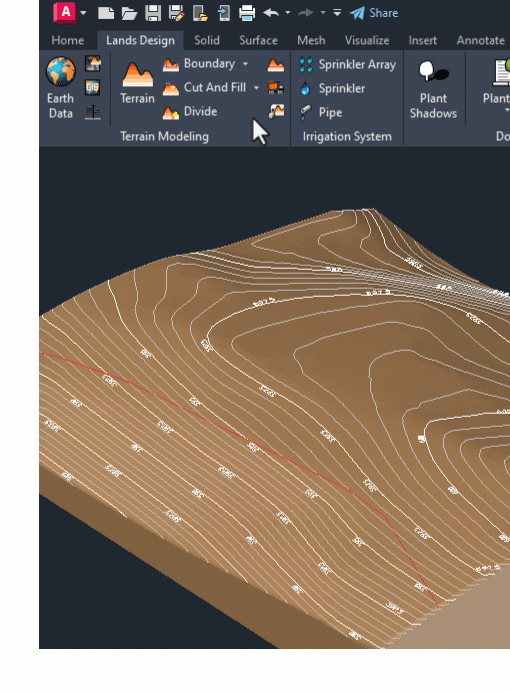Open the Annotate tab
Viewport: 510px width, 692px height.
[x=480, y=40]
